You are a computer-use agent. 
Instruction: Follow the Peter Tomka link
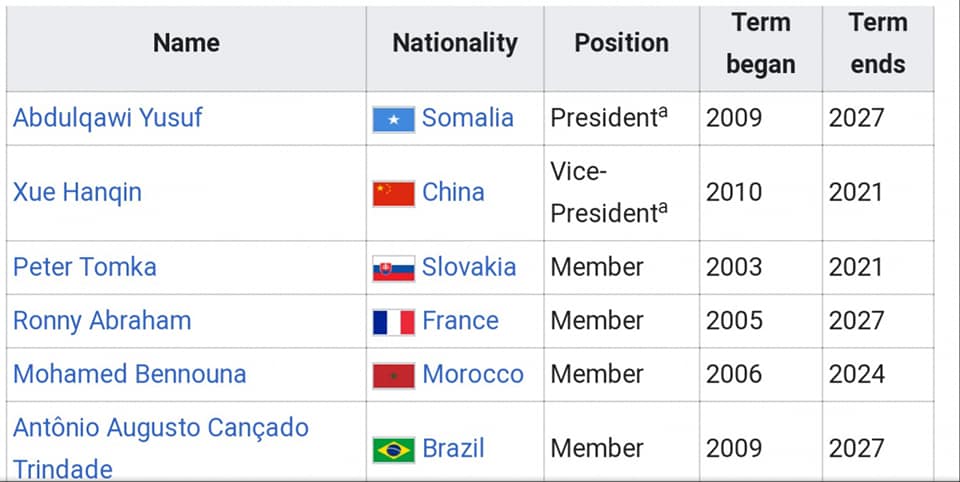coord(84,267)
